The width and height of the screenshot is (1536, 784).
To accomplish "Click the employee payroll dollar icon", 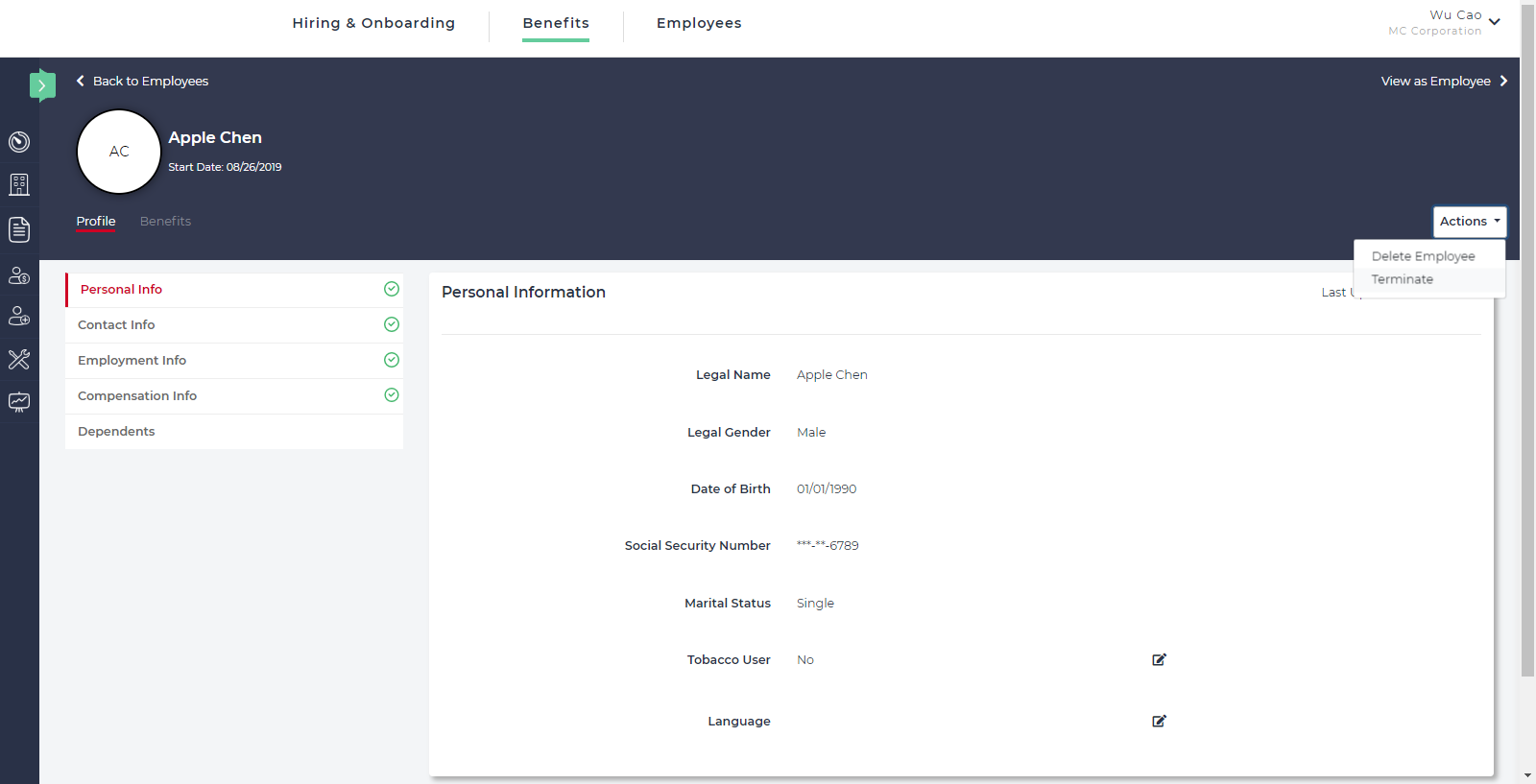I will (x=19, y=275).
